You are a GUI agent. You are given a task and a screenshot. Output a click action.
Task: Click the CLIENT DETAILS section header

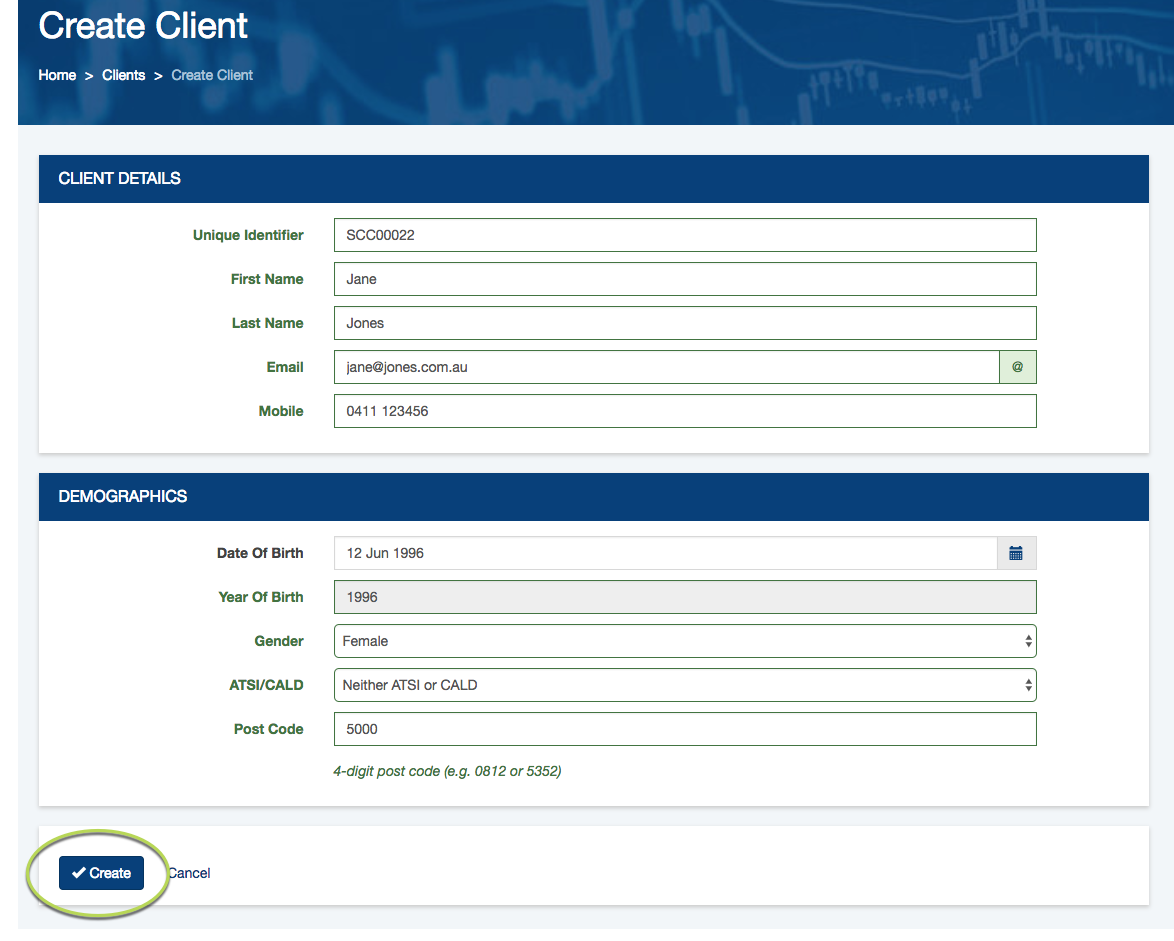tap(594, 179)
